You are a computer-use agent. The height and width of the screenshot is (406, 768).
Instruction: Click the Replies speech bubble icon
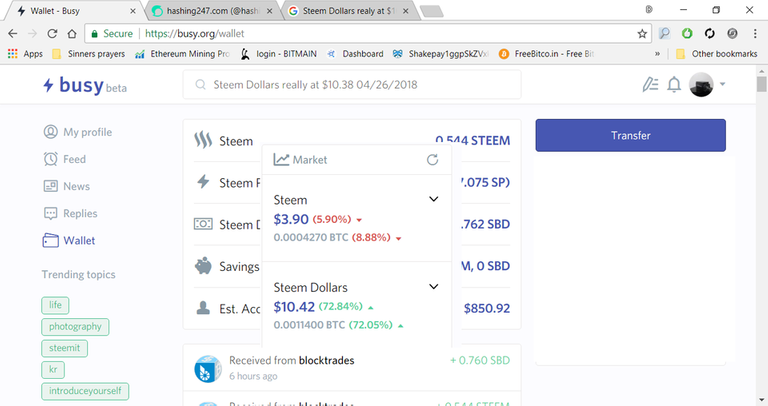coord(50,214)
